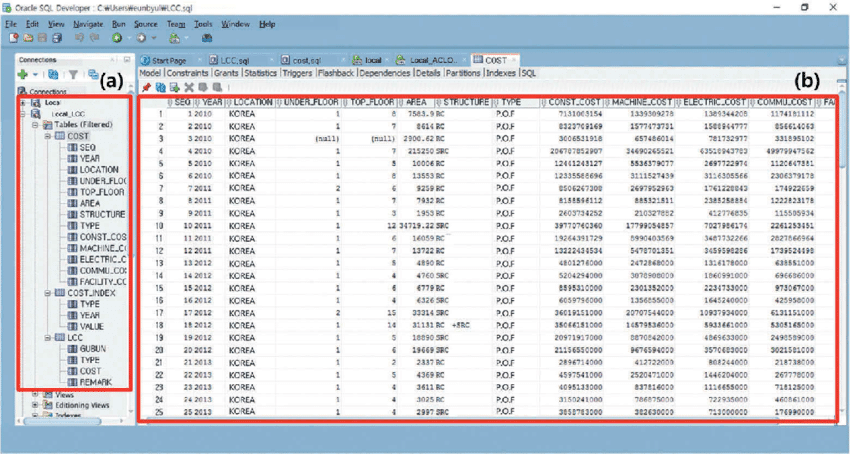Click the Save All icon
850x454 pixels.
(x=57, y=38)
